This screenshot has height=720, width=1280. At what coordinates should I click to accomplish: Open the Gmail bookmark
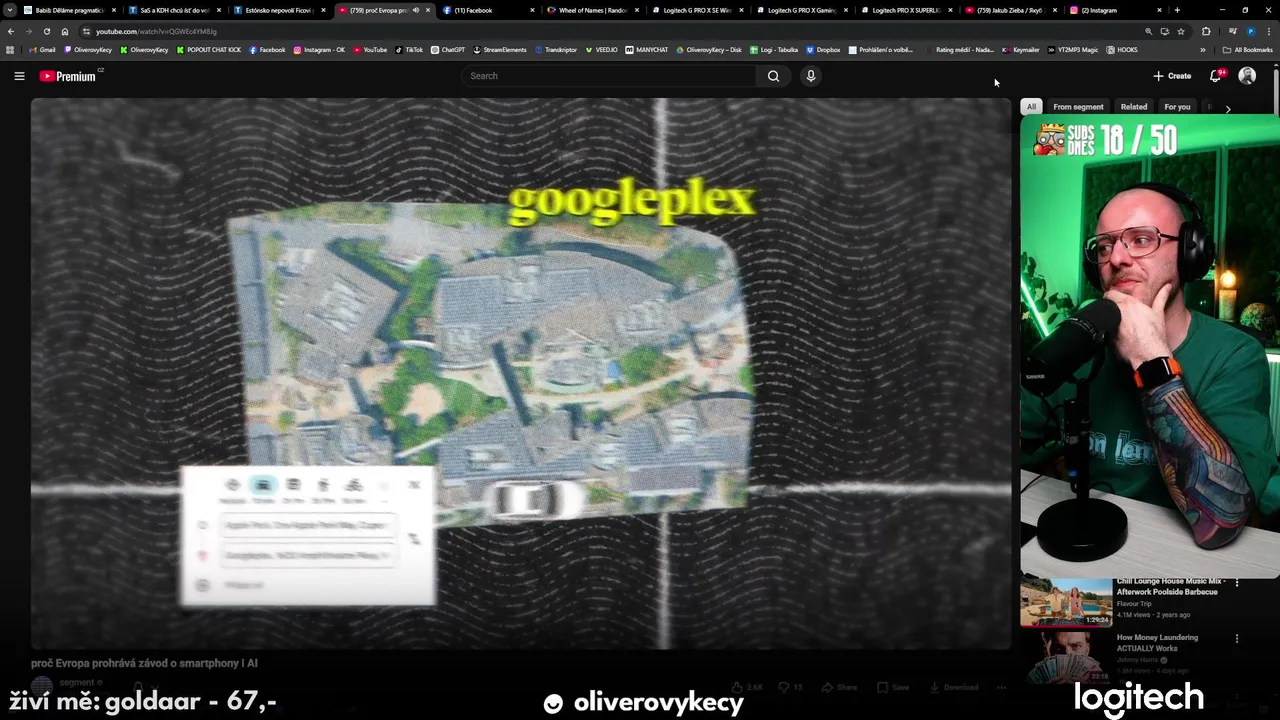(x=43, y=50)
